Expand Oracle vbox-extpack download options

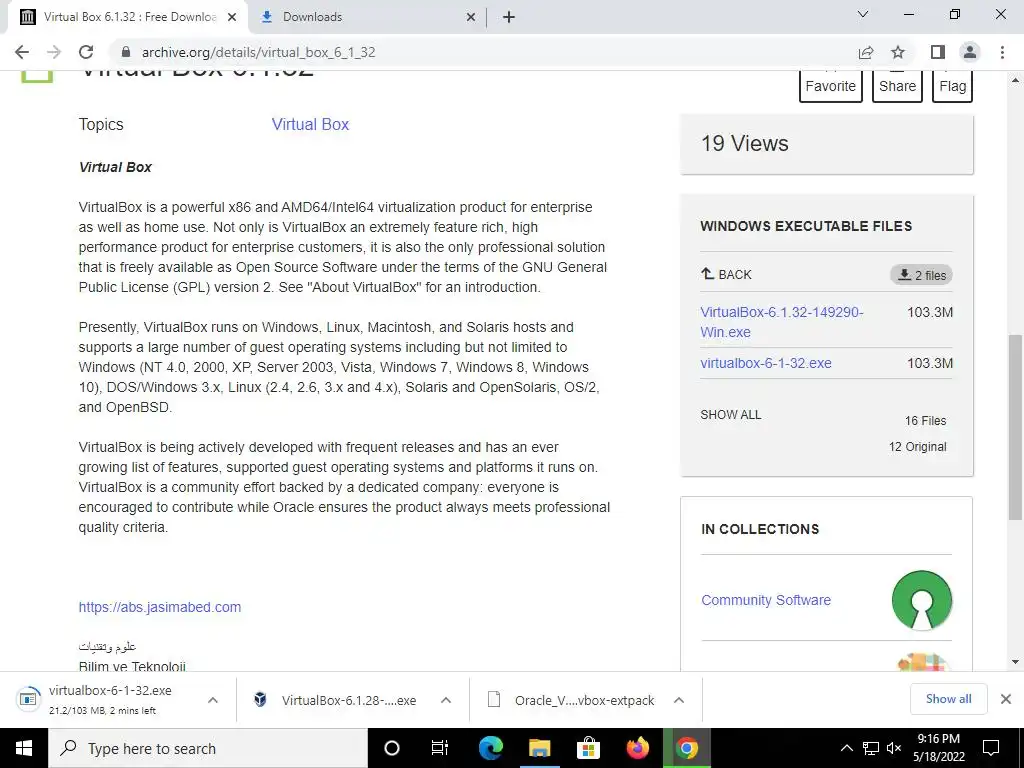[679, 700]
